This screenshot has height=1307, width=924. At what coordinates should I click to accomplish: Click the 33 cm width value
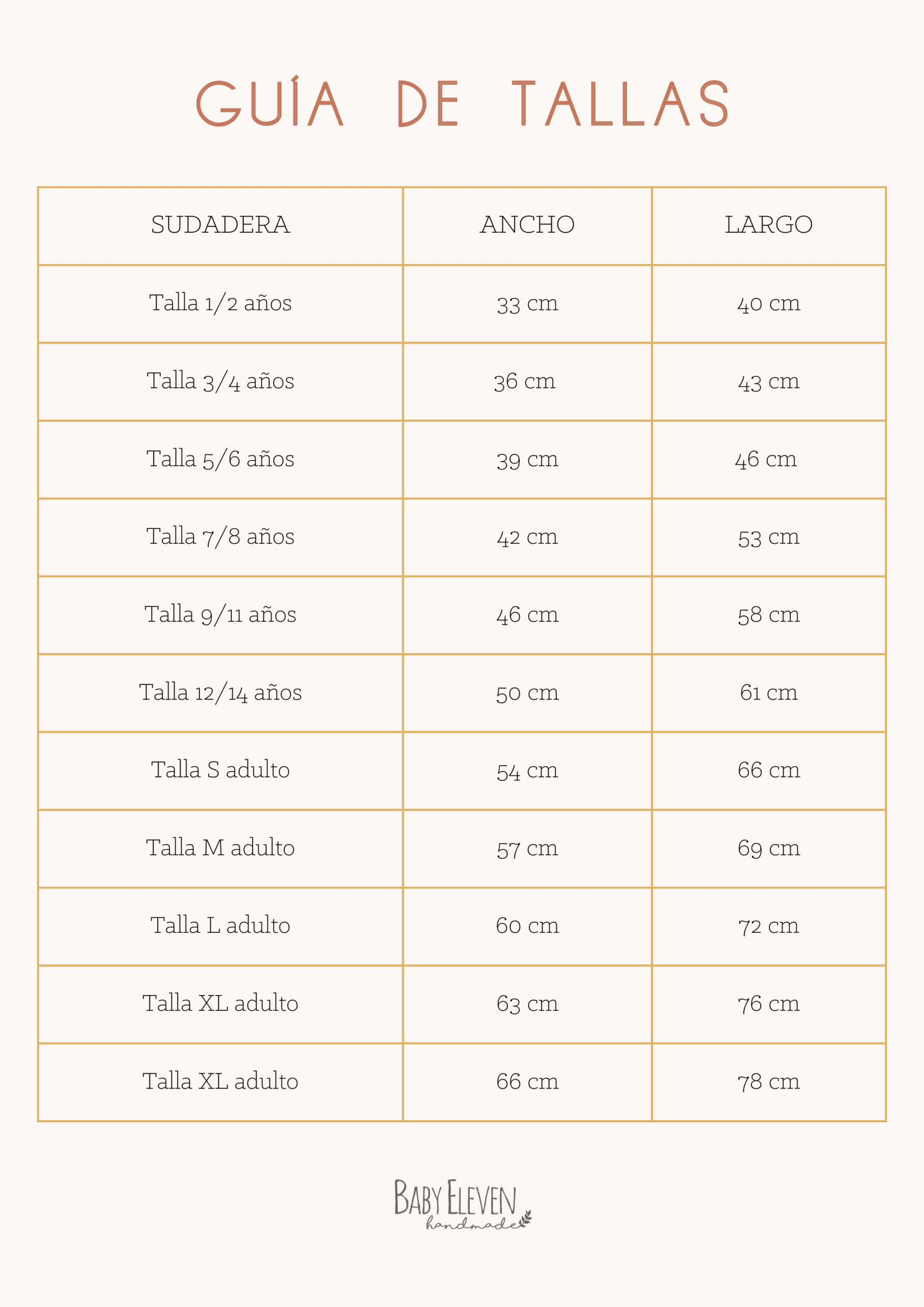tap(527, 303)
